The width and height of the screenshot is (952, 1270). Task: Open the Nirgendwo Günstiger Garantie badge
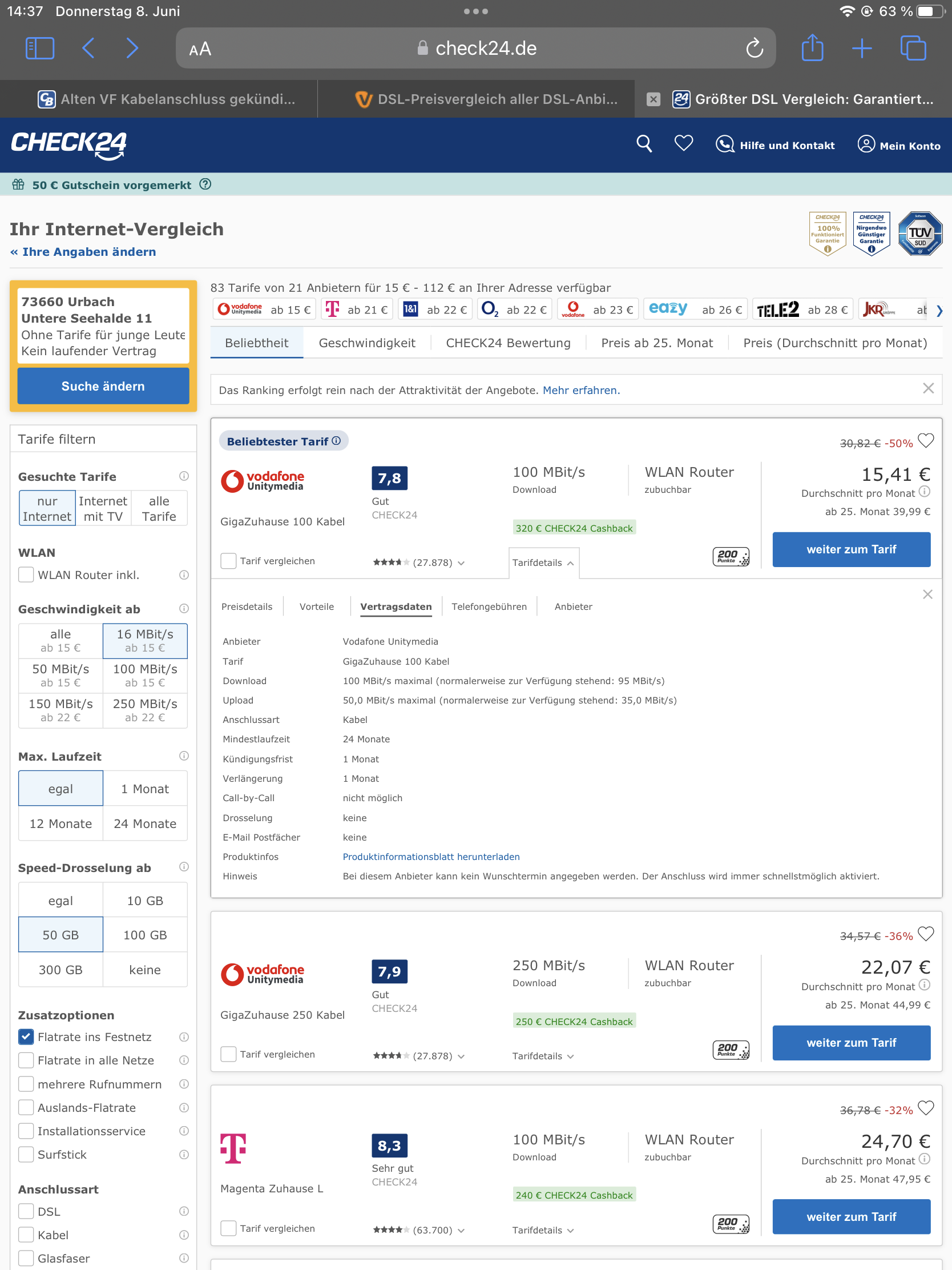pyautogui.click(x=871, y=233)
